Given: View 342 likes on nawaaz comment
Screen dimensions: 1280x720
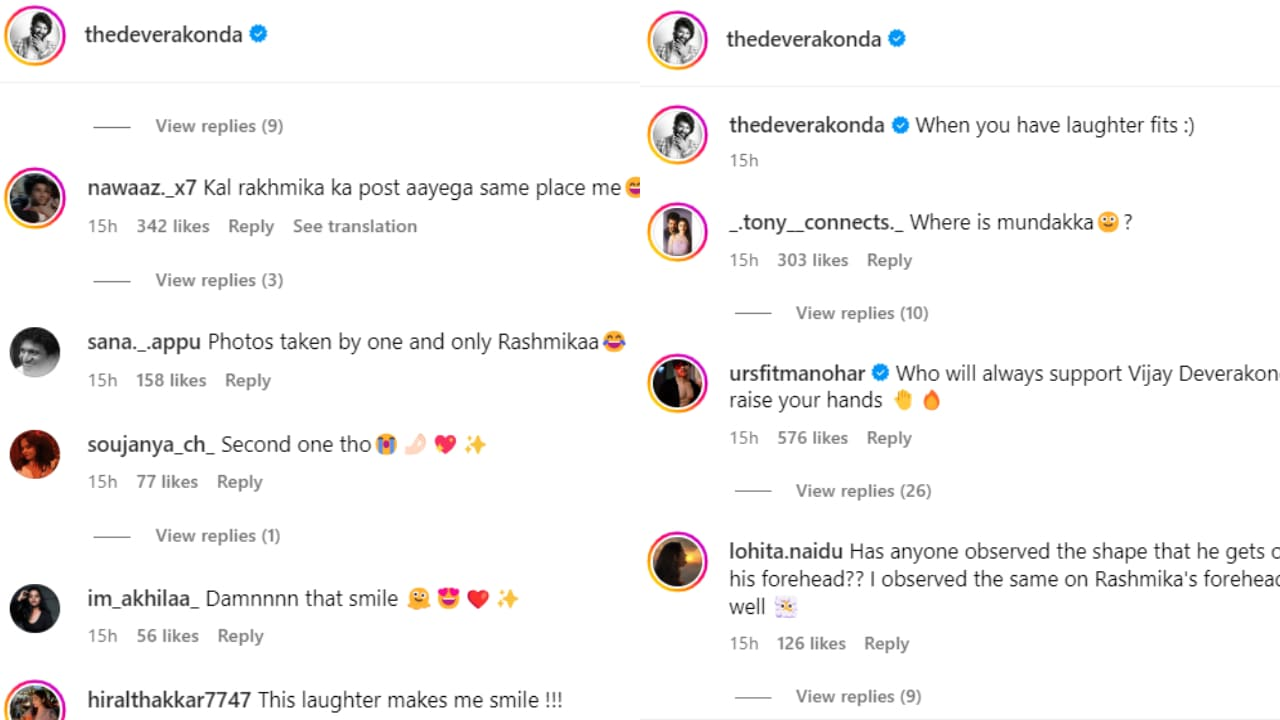Looking at the screenshot, I should point(173,226).
